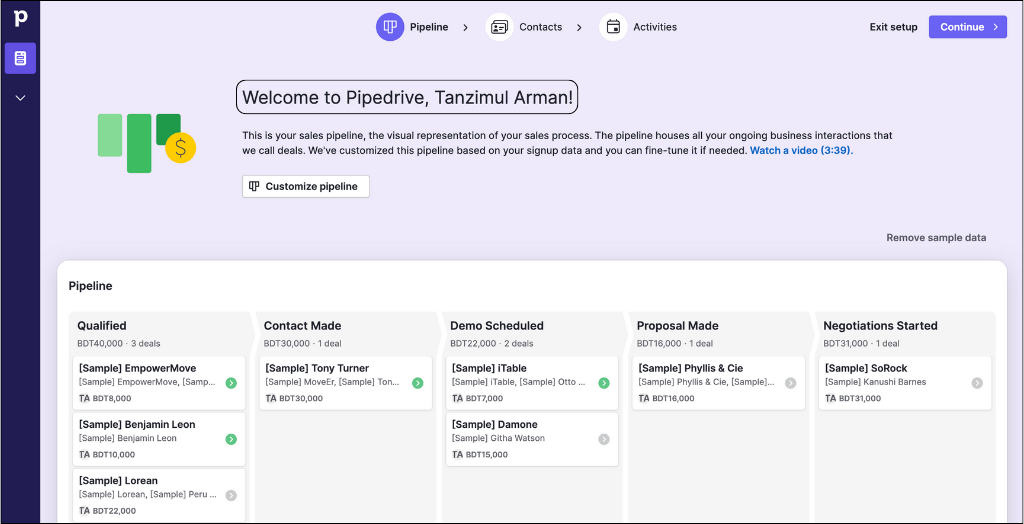Click BDT40,000 · 3 deals summary
The width and height of the screenshot is (1024, 524).
tap(119, 344)
